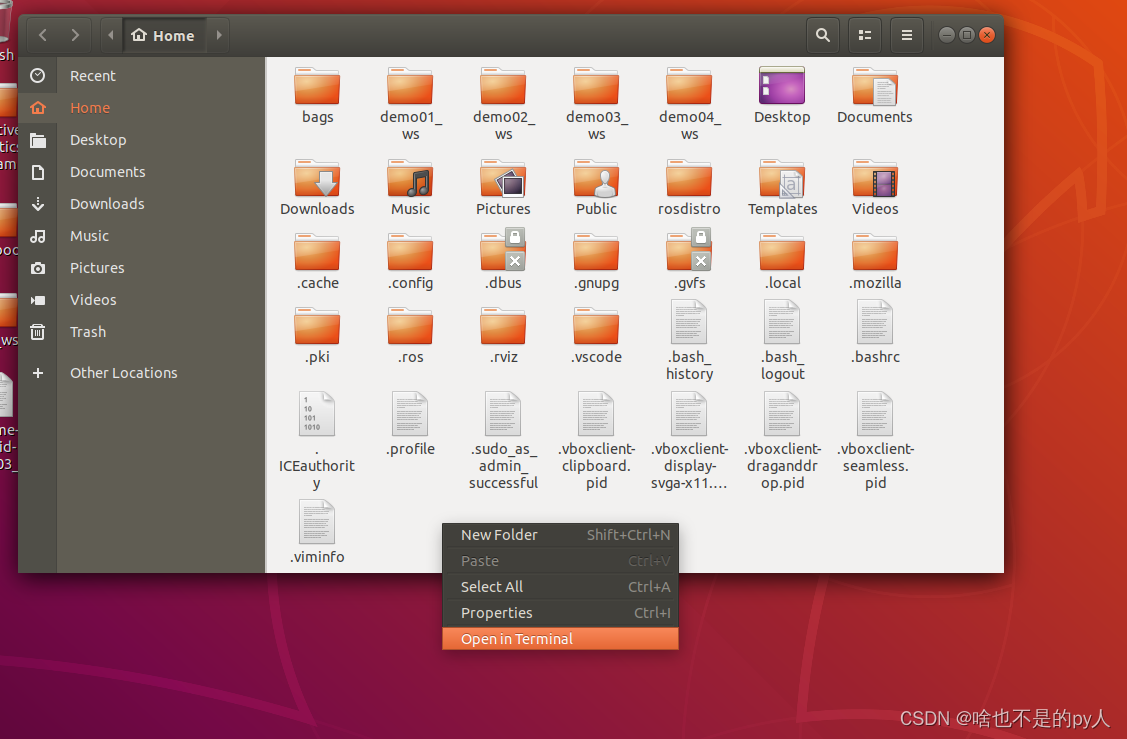Select the purple Desktop folder icon
The image size is (1127, 739).
tap(782, 86)
